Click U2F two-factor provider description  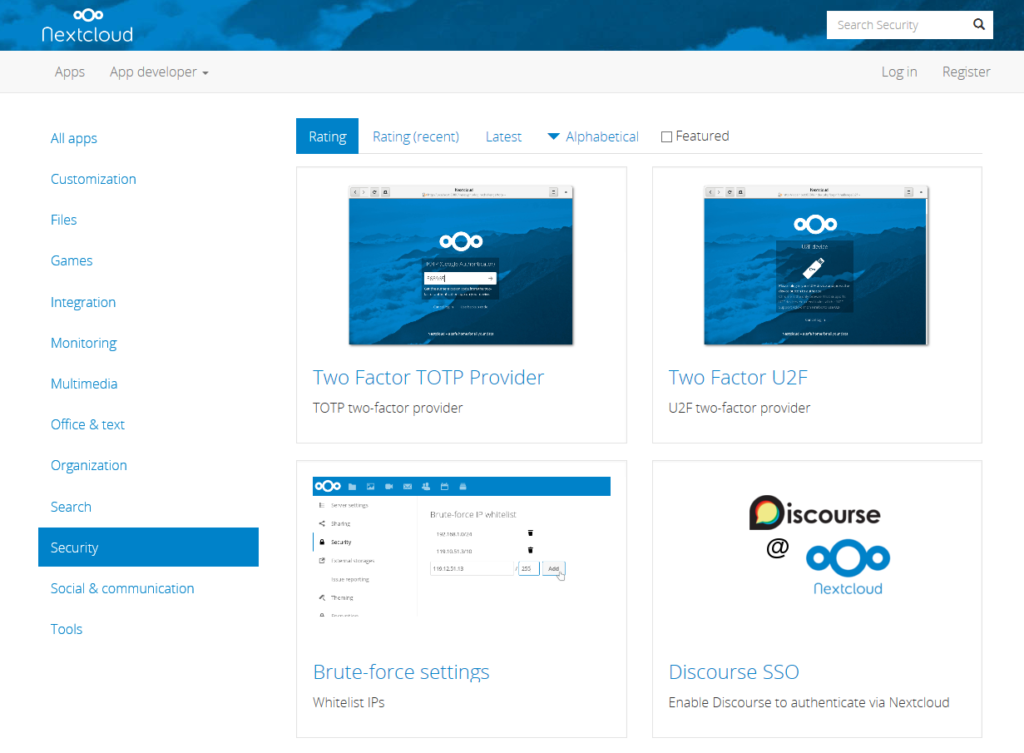[739, 408]
